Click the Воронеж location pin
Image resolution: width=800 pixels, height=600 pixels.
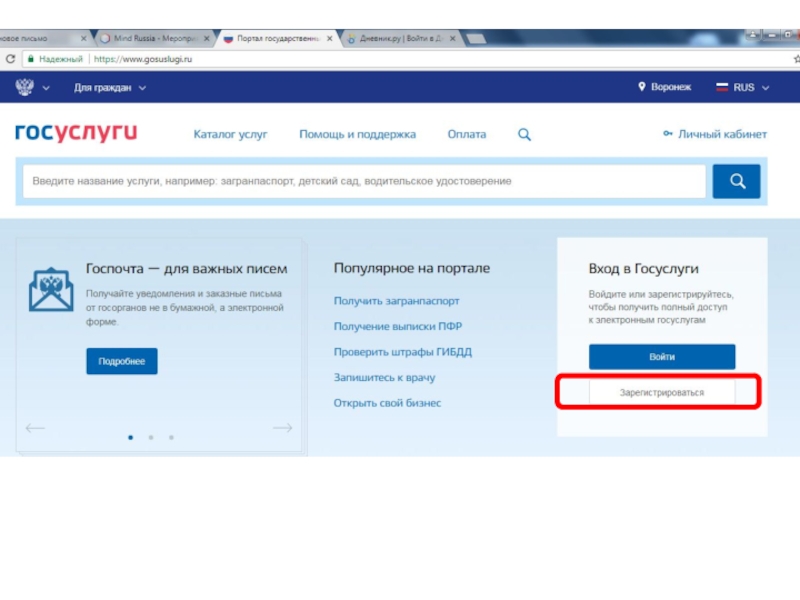pos(642,87)
